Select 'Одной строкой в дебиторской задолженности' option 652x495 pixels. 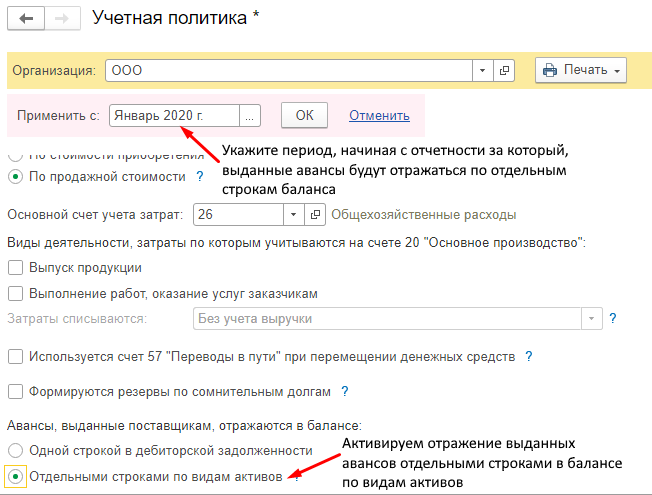[15, 450]
